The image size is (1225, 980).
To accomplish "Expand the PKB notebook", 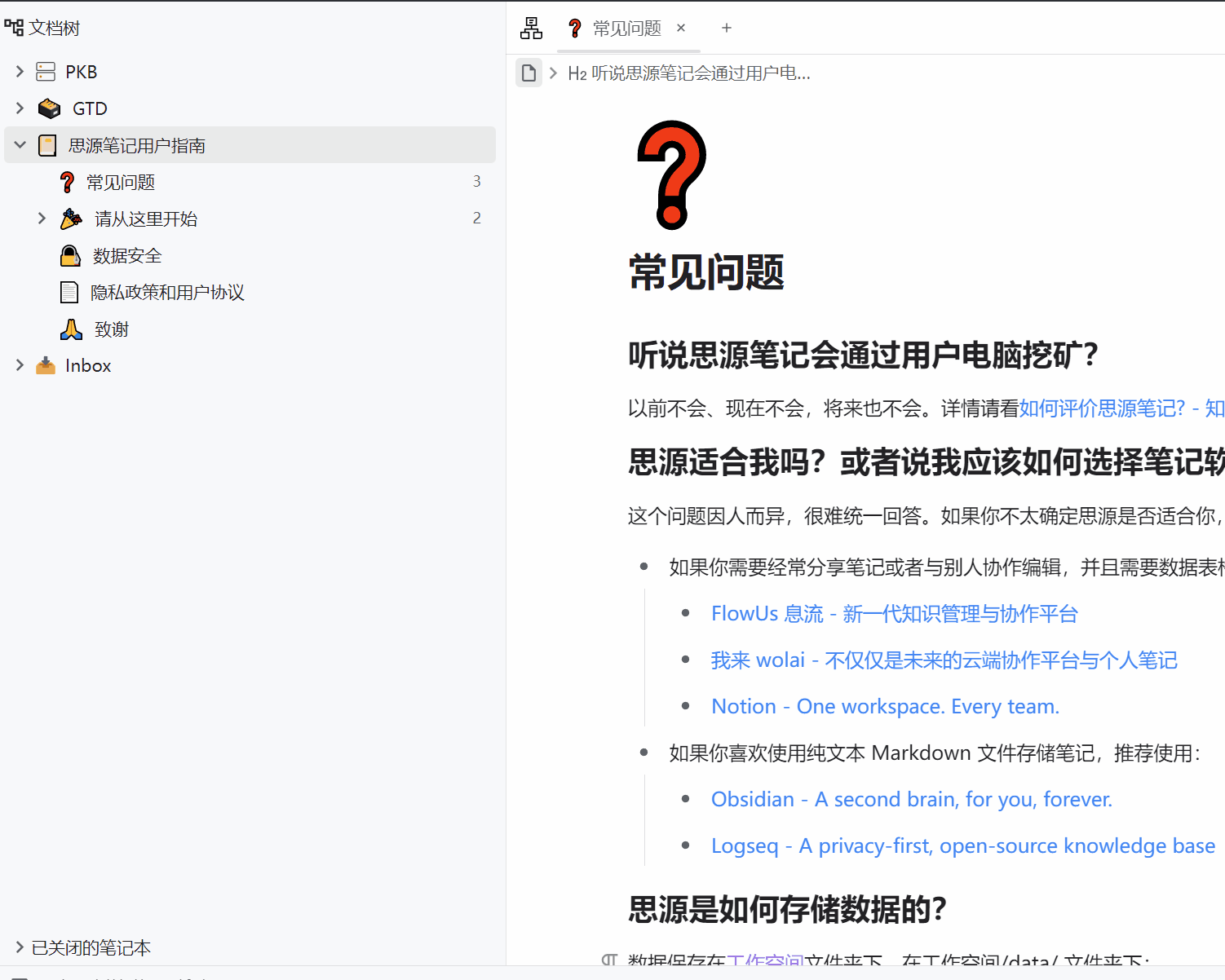I will pos(19,71).
